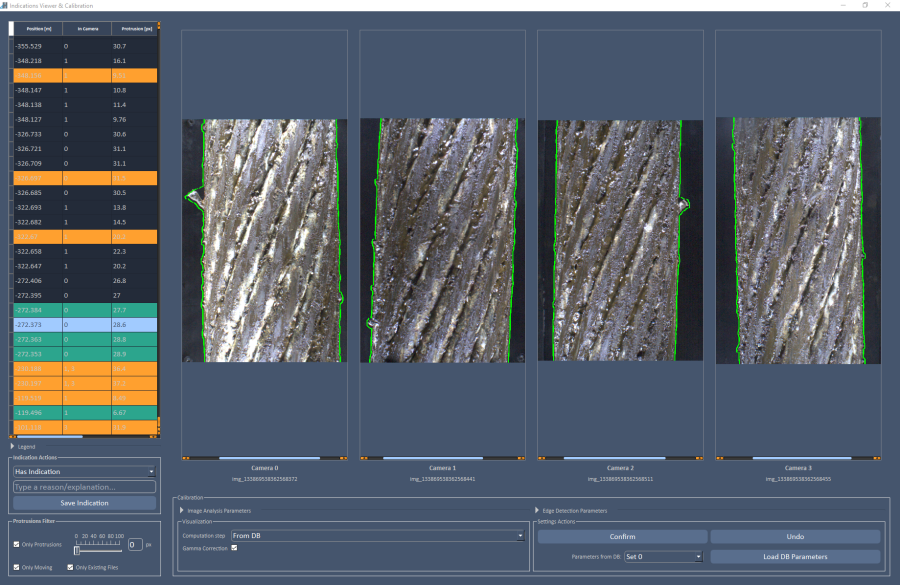Uncheck the Only Moving checkbox
Screen dimensions: 900x585
pyautogui.click(x=17, y=567)
